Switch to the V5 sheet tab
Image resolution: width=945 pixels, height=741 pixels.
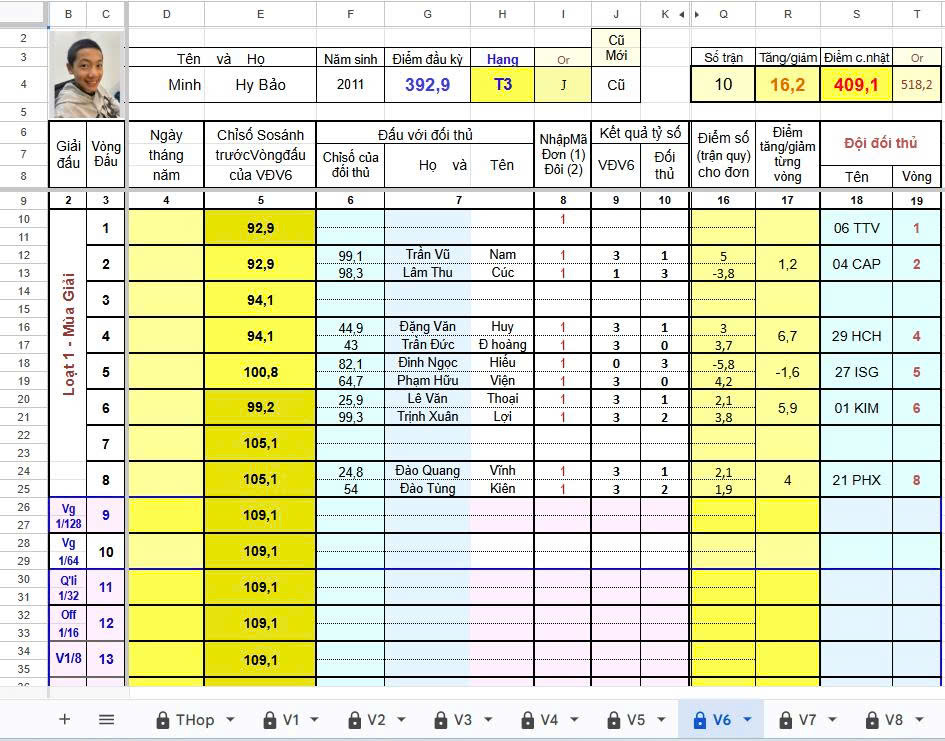[636, 719]
